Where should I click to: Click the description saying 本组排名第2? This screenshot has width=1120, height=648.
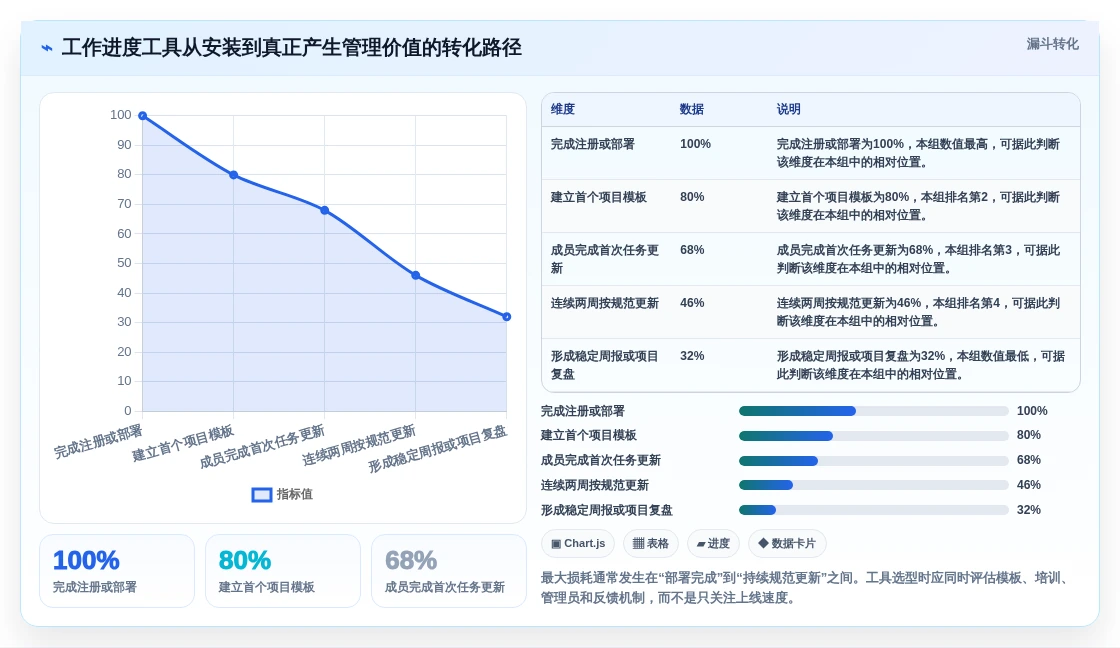pyautogui.click(x=919, y=206)
